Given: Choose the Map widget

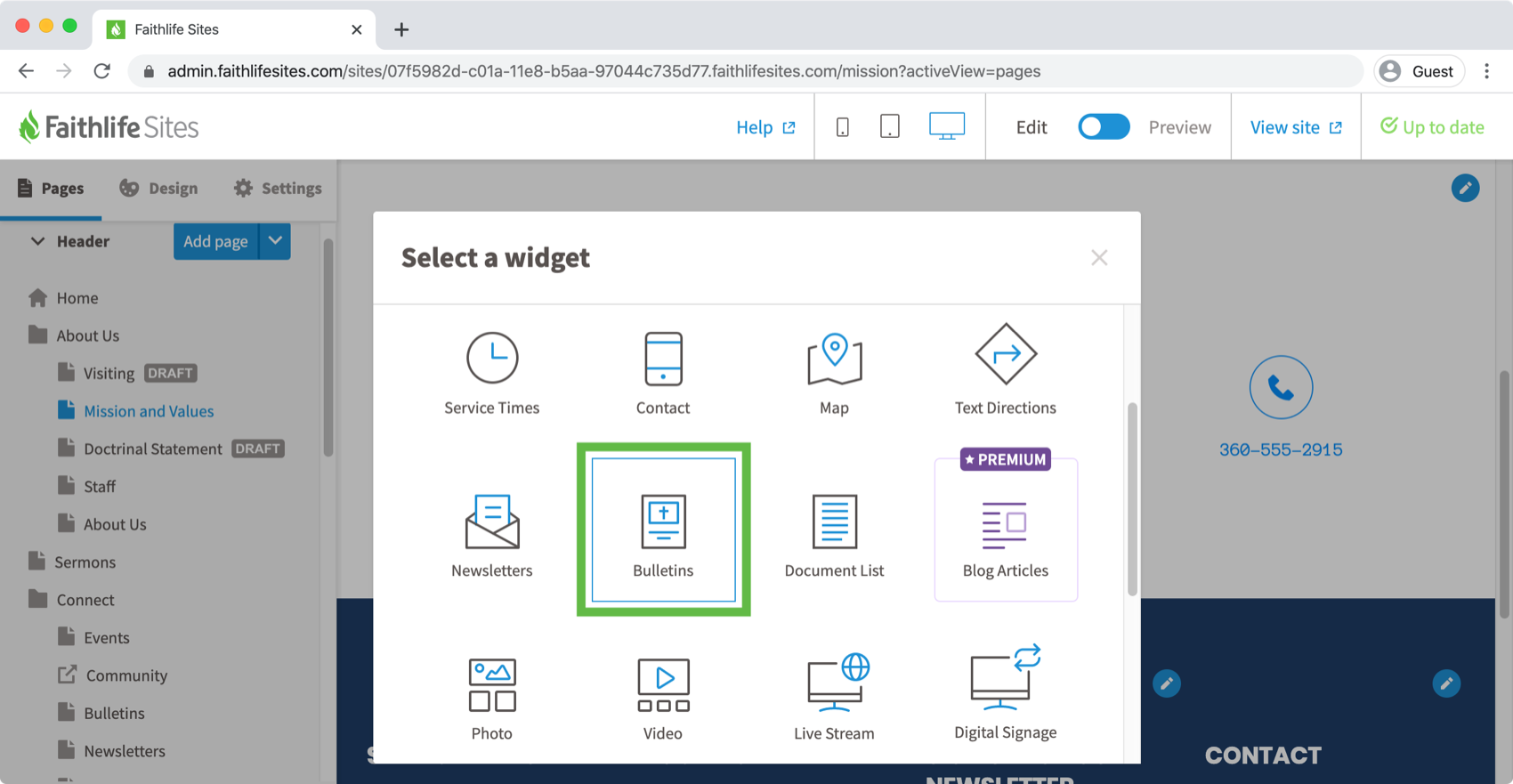Looking at the screenshot, I should [834, 374].
